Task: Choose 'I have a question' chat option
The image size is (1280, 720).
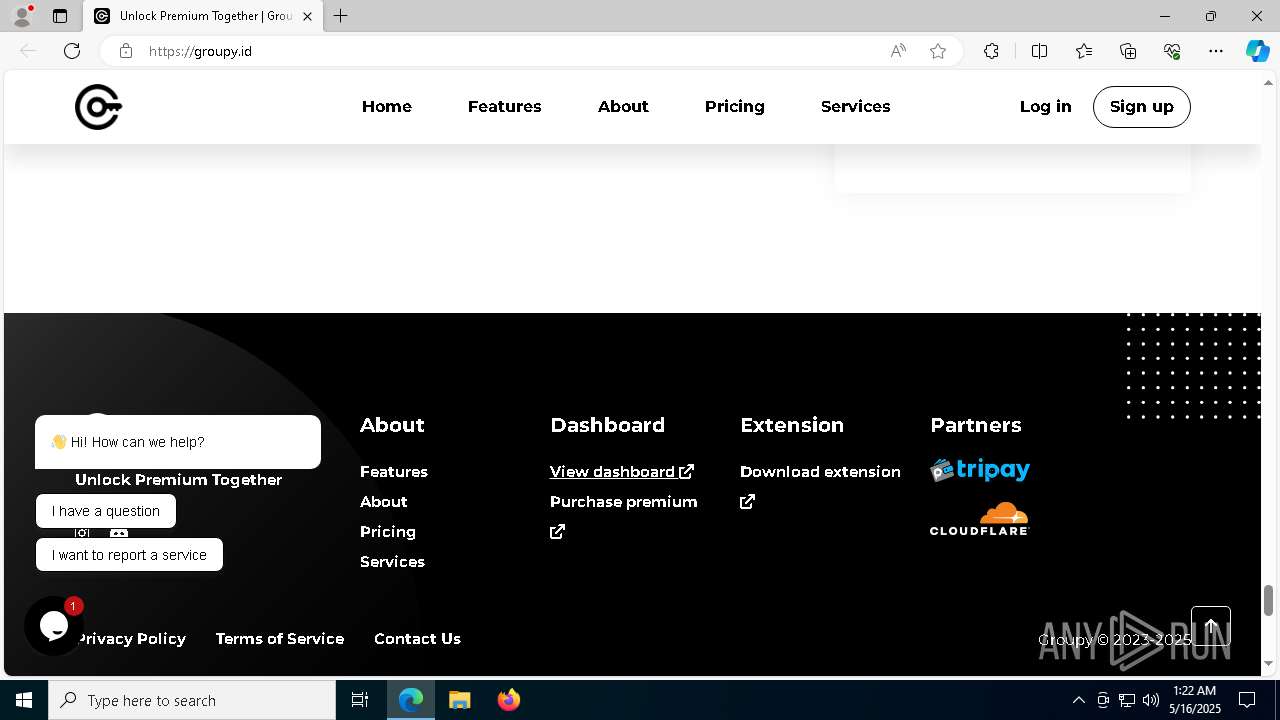Action: 106,511
